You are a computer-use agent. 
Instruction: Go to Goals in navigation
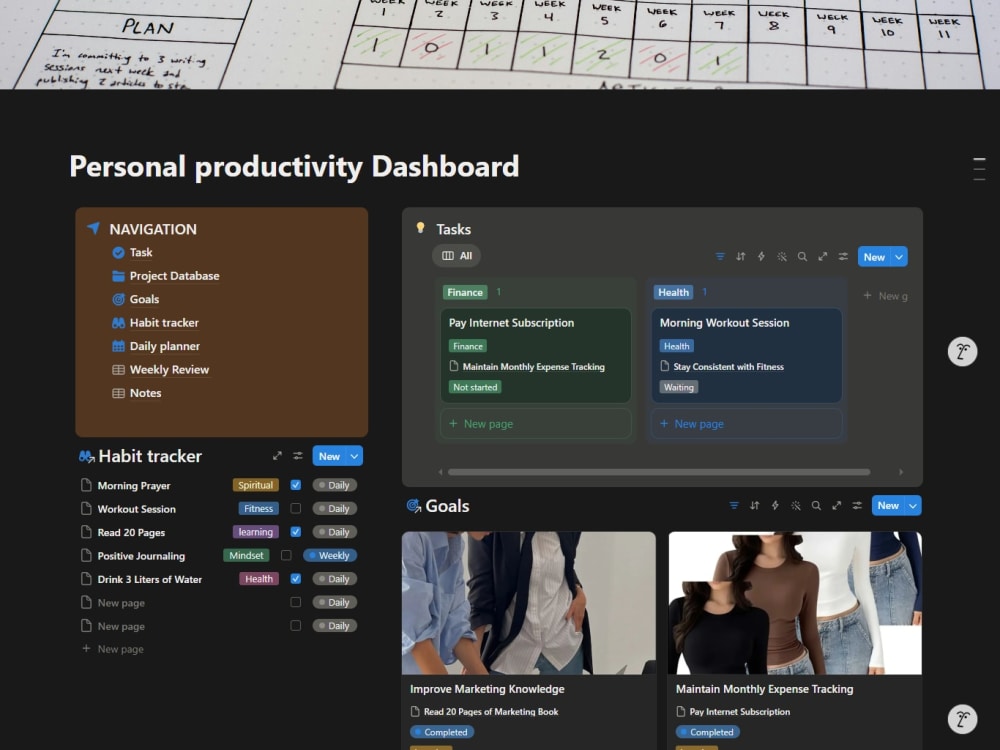click(x=144, y=299)
